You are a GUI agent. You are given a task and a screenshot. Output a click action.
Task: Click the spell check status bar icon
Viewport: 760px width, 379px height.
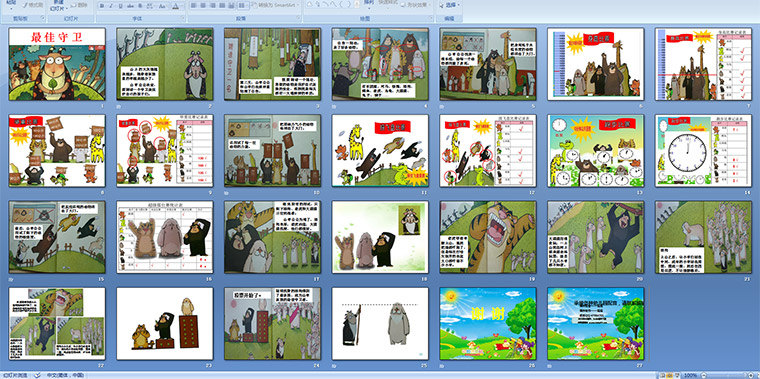point(37,375)
